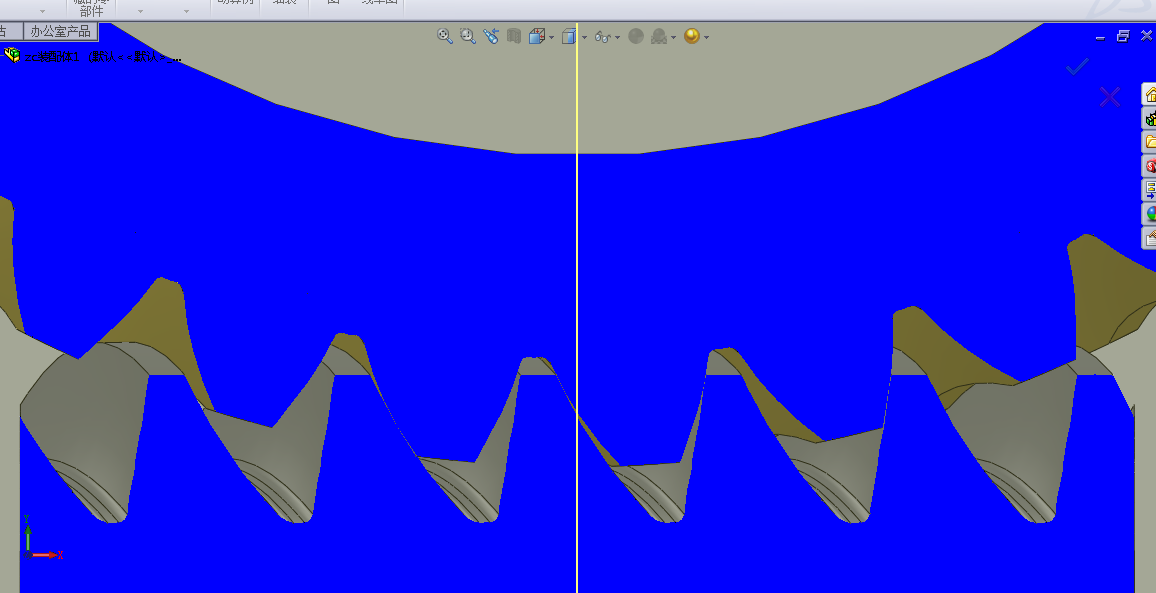Open the red SolidWorks search tab

tap(1150, 166)
